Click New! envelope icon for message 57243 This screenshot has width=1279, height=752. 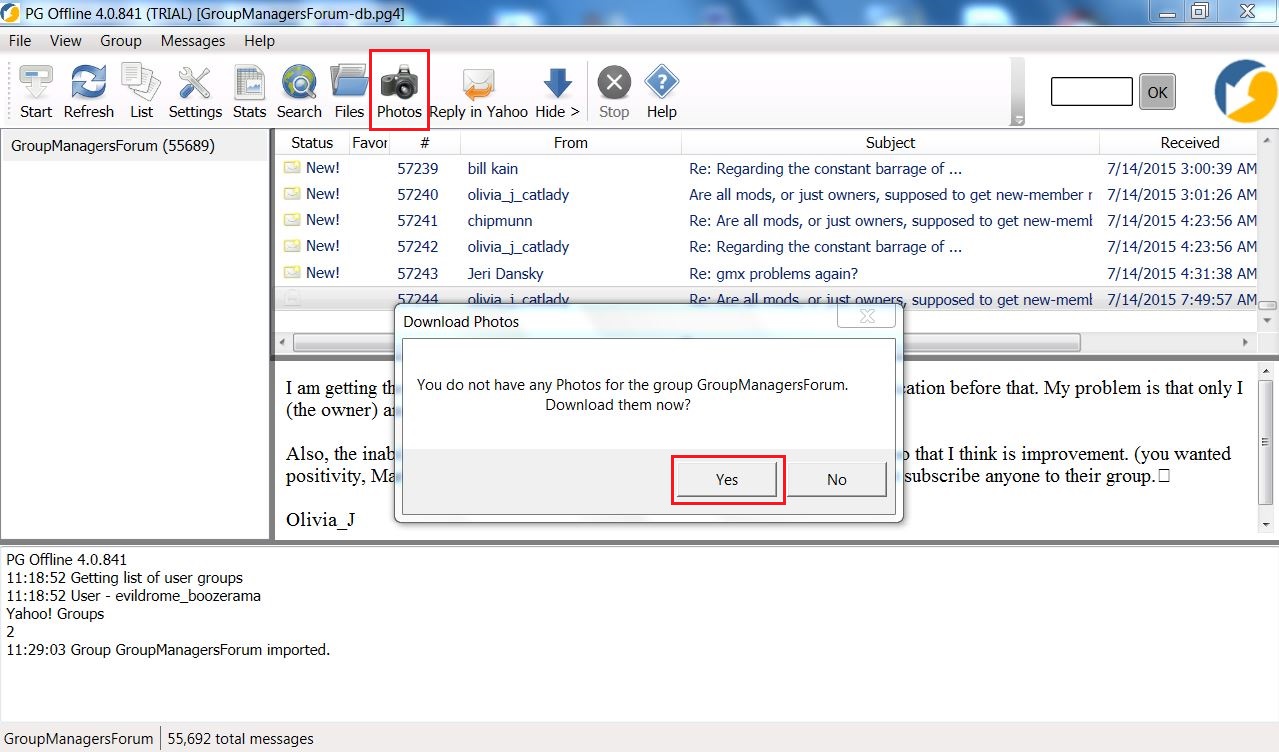pyautogui.click(x=292, y=272)
